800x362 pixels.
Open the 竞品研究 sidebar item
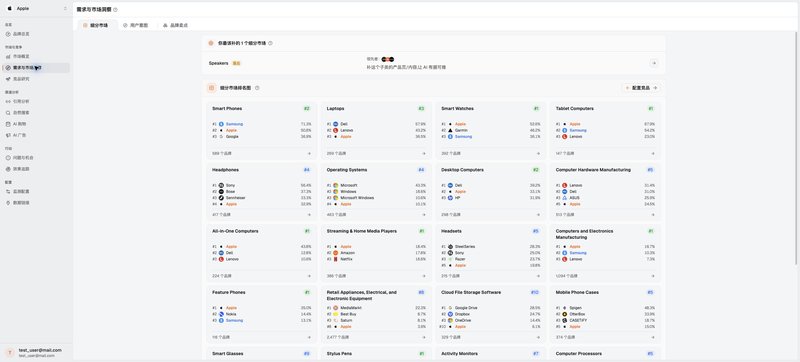coord(36,79)
